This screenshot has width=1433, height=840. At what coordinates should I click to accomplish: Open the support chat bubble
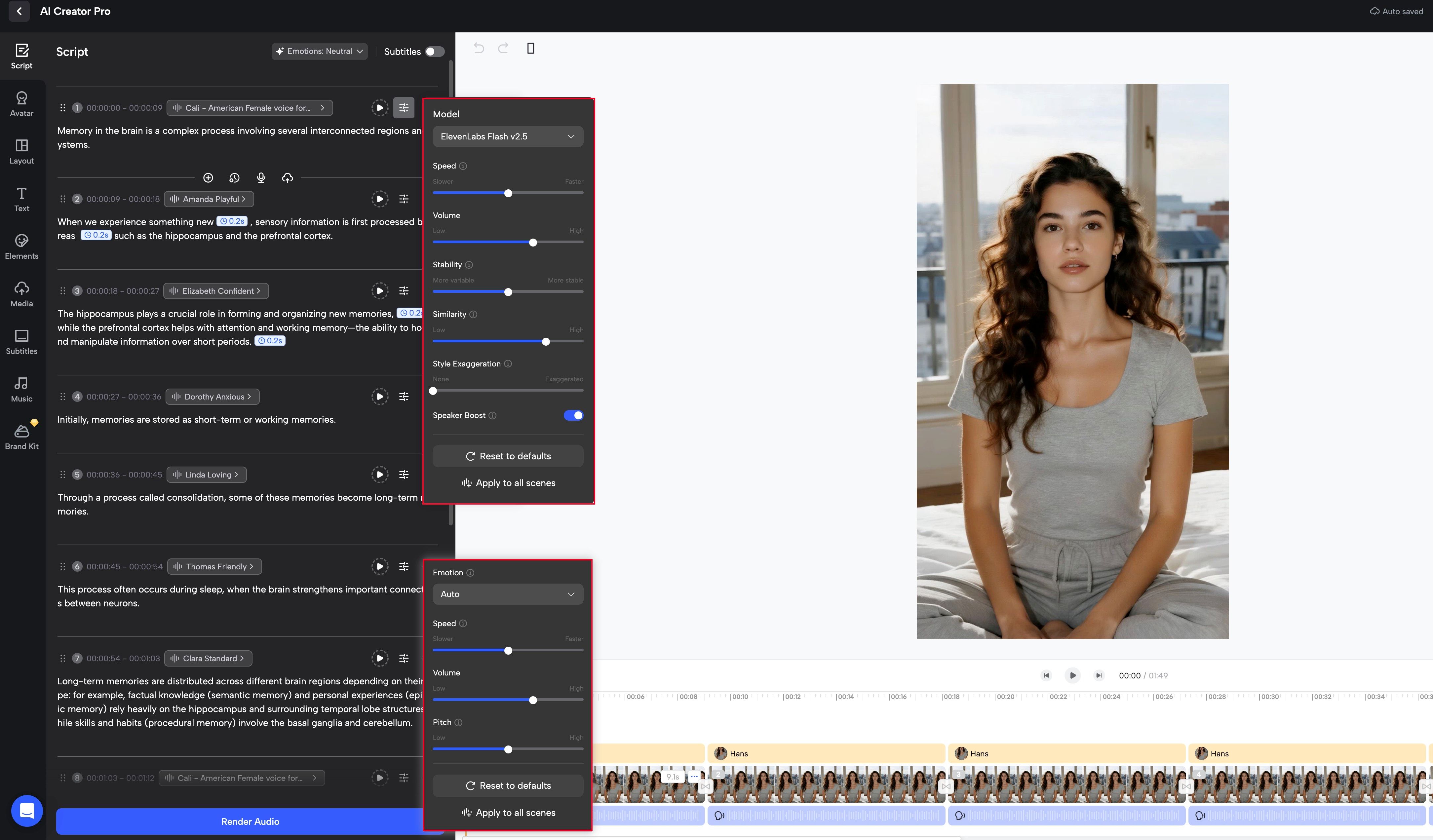pyautogui.click(x=27, y=811)
